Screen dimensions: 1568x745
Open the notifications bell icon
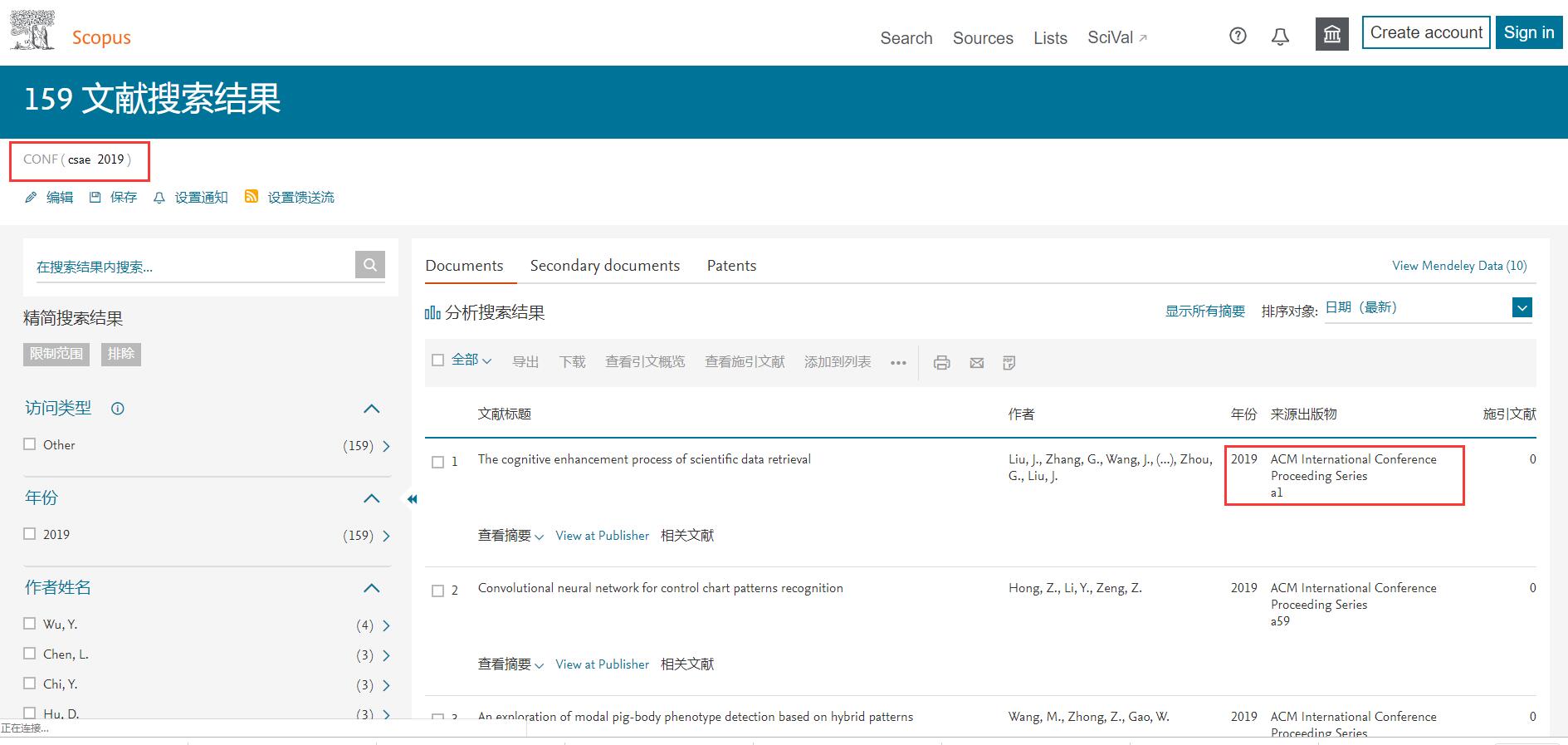point(1280,37)
